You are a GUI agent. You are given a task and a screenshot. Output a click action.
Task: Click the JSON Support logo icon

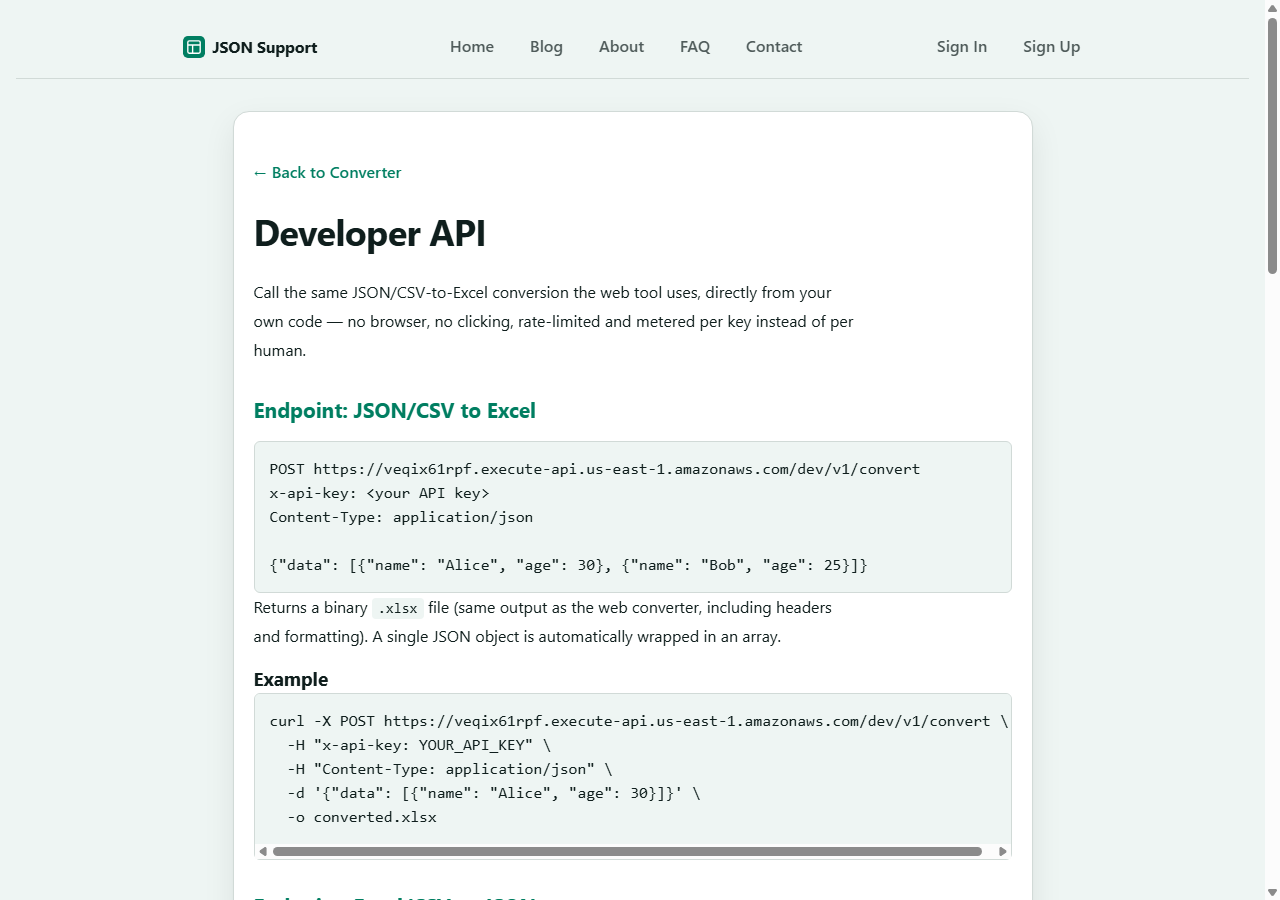pyautogui.click(x=194, y=47)
